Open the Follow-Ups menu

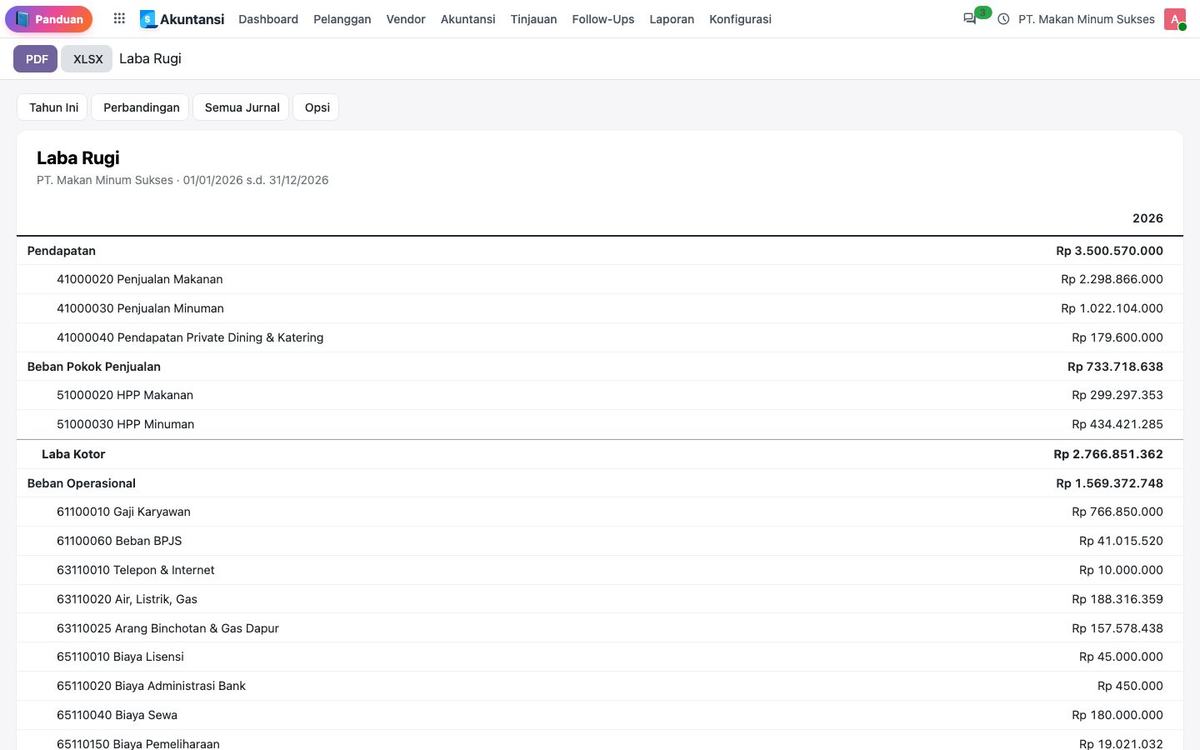(x=603, y=19)
